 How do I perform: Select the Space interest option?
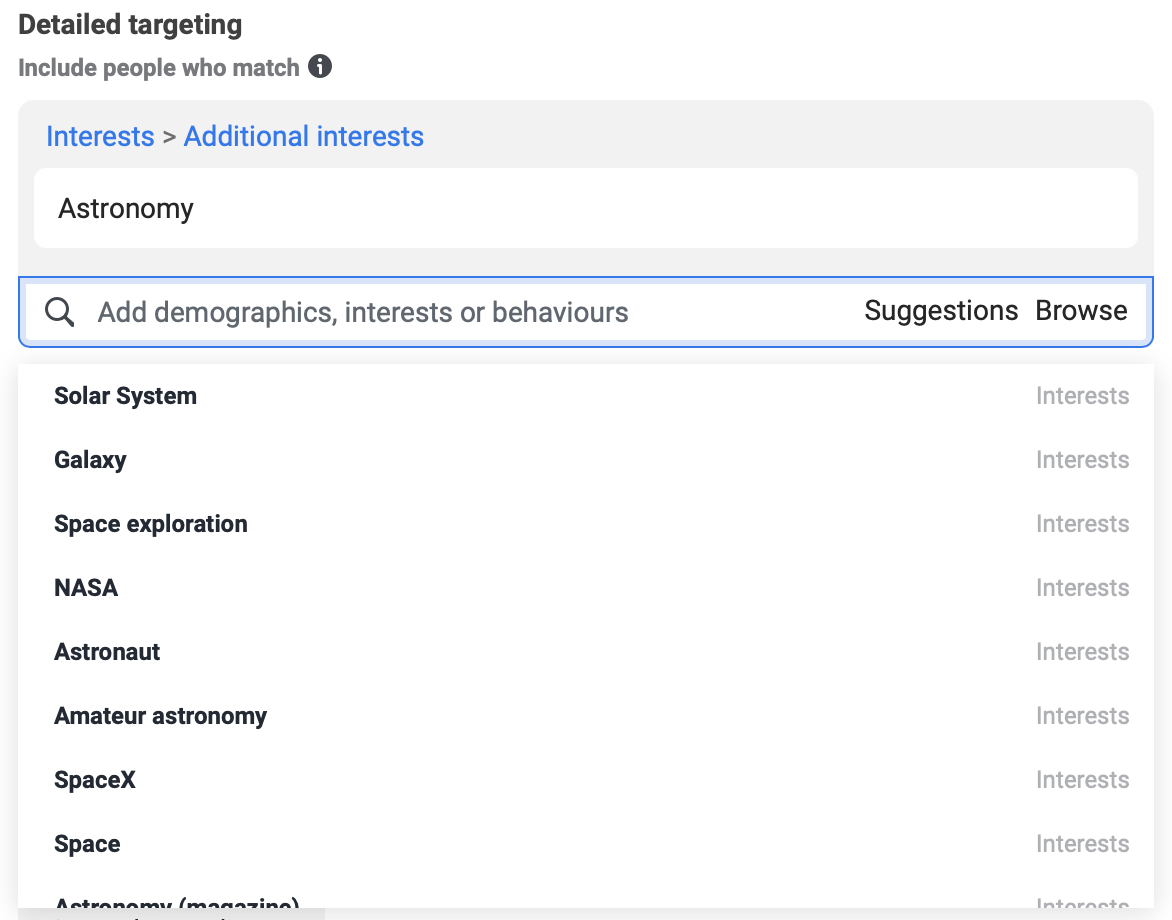point(87,844)
